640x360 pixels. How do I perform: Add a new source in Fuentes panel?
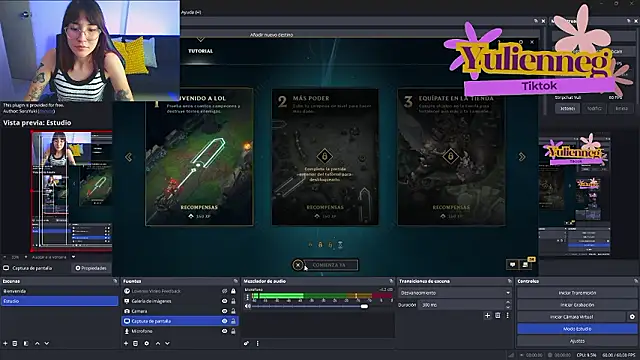coord(126,344)
